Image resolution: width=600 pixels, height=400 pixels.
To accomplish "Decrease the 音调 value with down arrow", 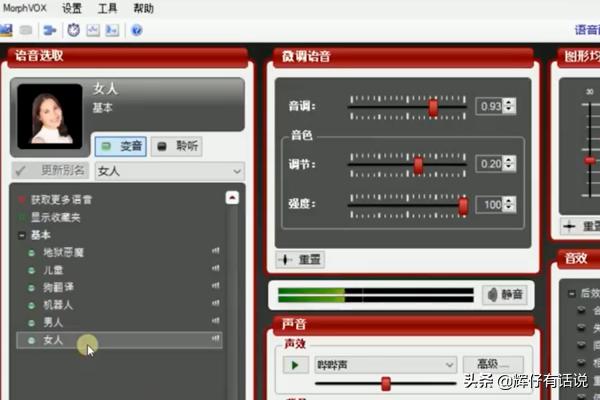I will click(x=509, y=110).
